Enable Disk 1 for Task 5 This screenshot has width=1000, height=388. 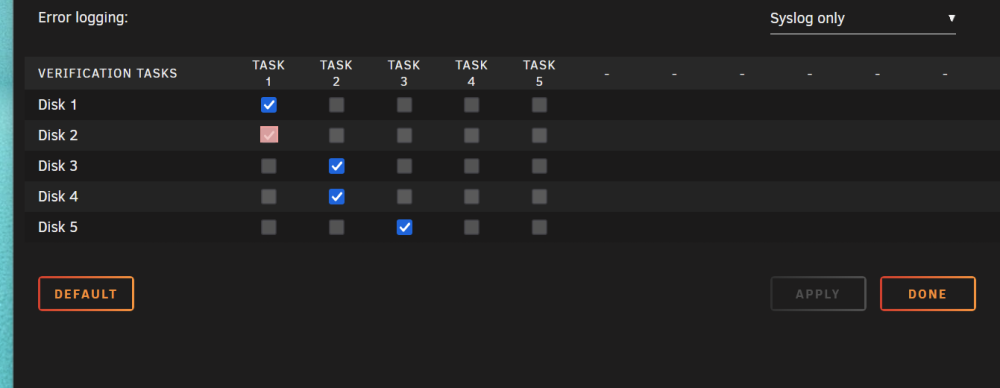click(539, 105)
